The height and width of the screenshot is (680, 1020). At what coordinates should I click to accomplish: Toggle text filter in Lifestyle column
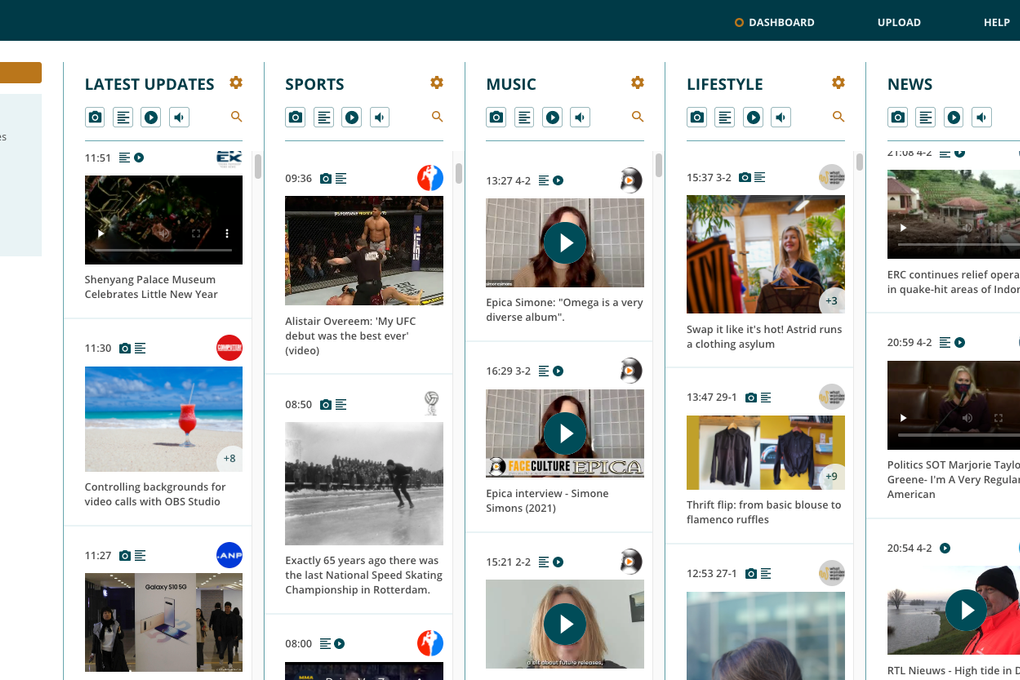tap(725, 118)
